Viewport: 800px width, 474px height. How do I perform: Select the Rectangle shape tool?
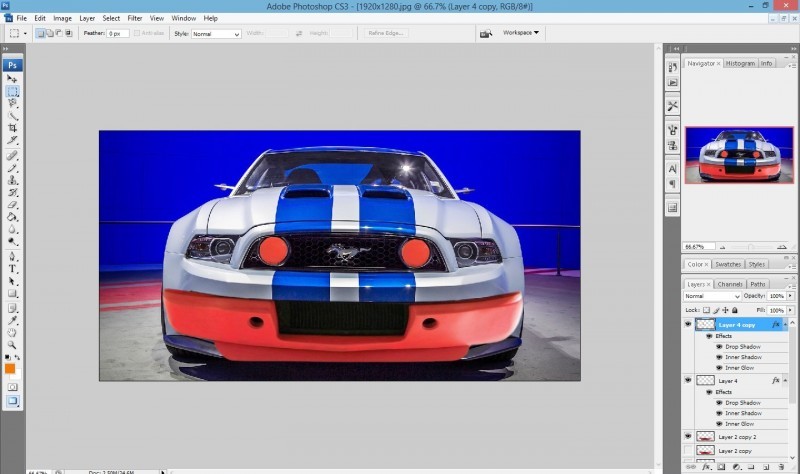click(x=12, y=293)
